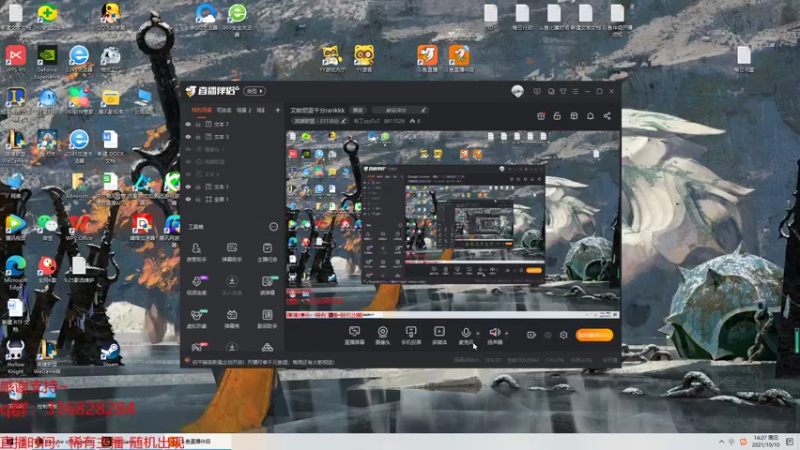Edit the game category S11 pill
The width and height of the screenshot is (800, 450).
[319, 121]
